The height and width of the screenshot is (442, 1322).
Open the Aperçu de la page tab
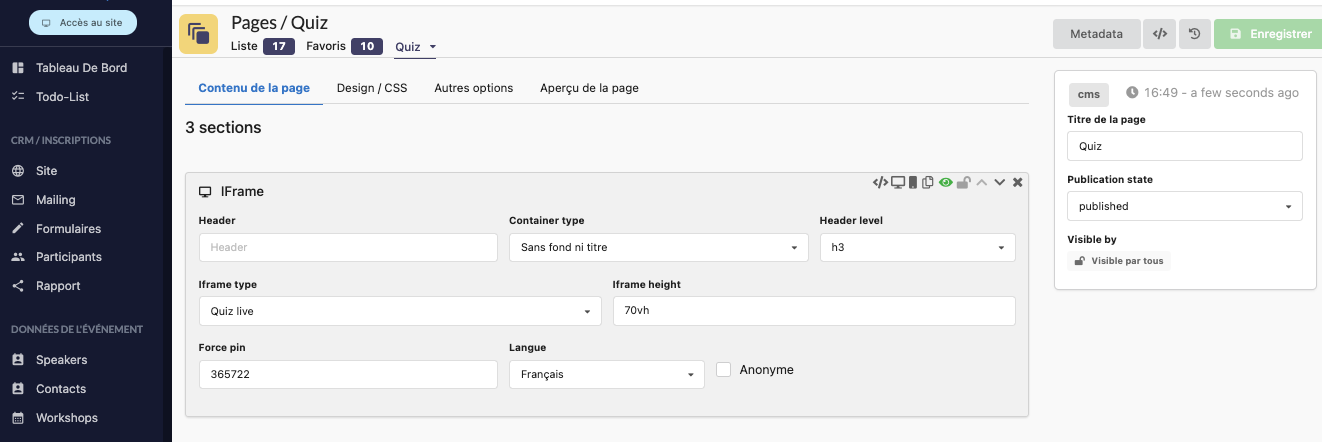[x=589, y=88]
